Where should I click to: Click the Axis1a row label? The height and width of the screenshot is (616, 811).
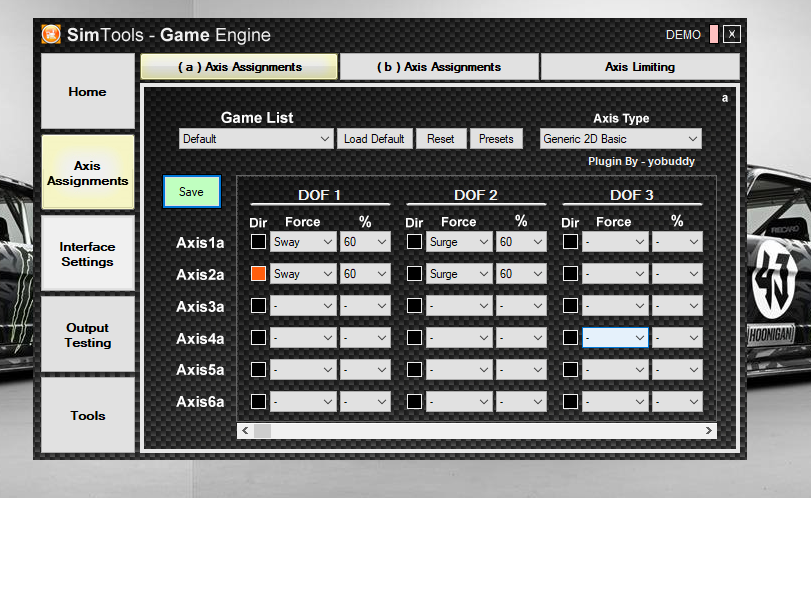[x=200, y=243]
